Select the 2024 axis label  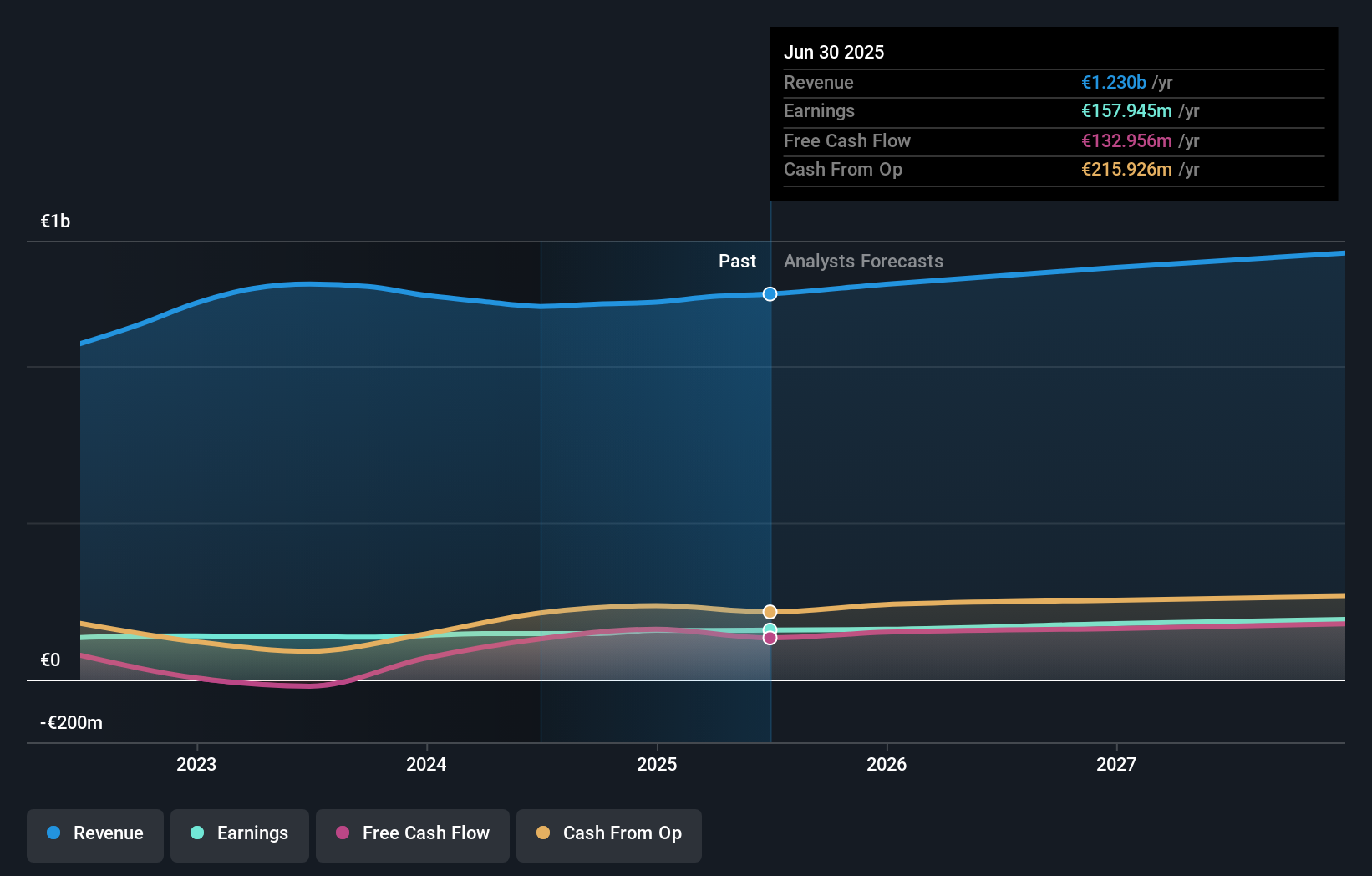pyautogui.click(x=426, y=763)
